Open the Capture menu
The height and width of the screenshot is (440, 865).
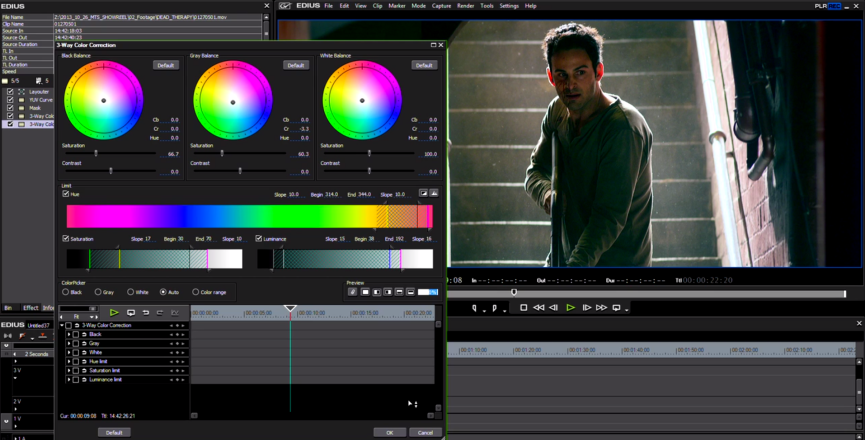(x=441, y=6)
